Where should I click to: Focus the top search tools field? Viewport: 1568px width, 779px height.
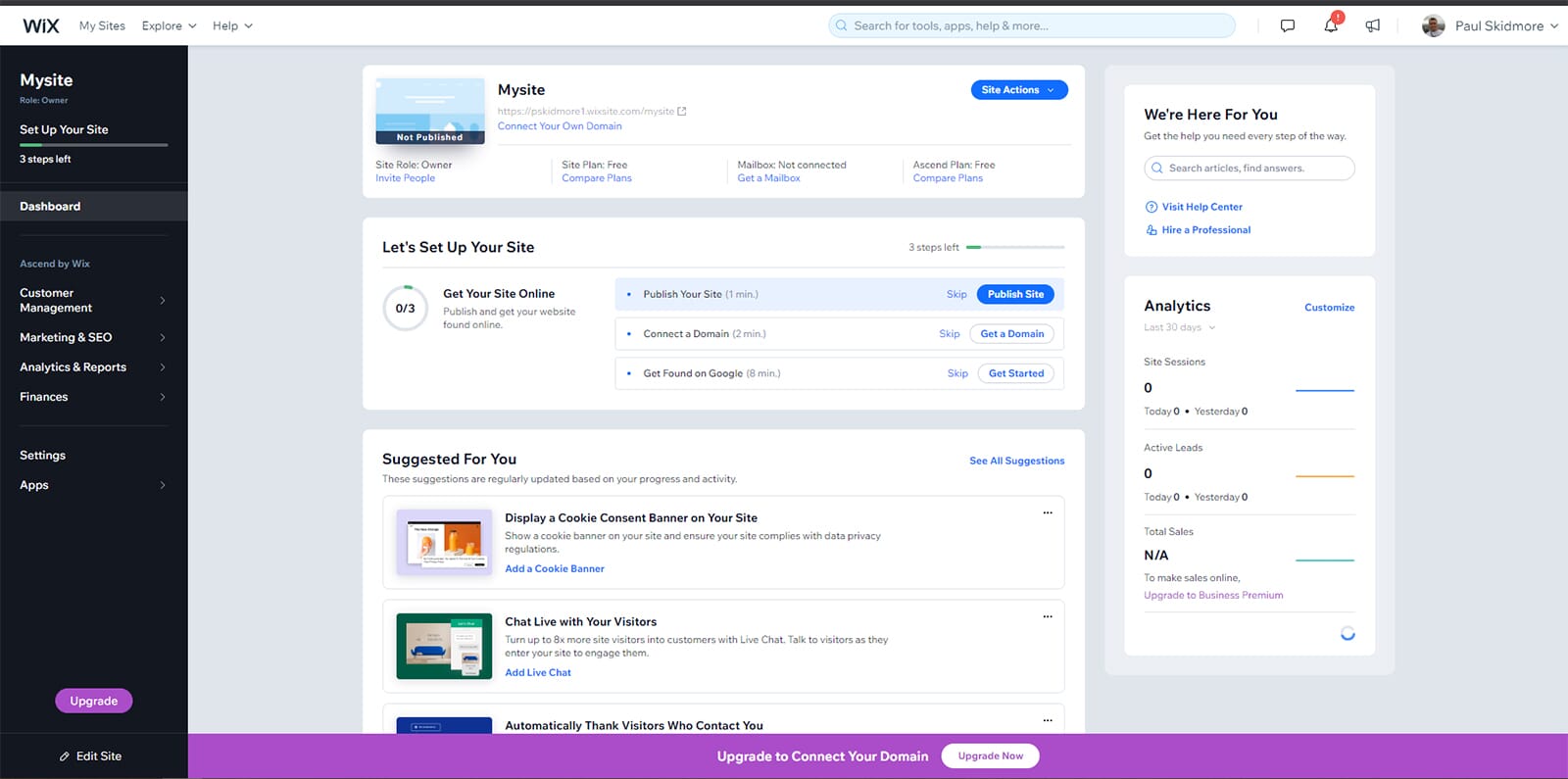coord(1032,25)
